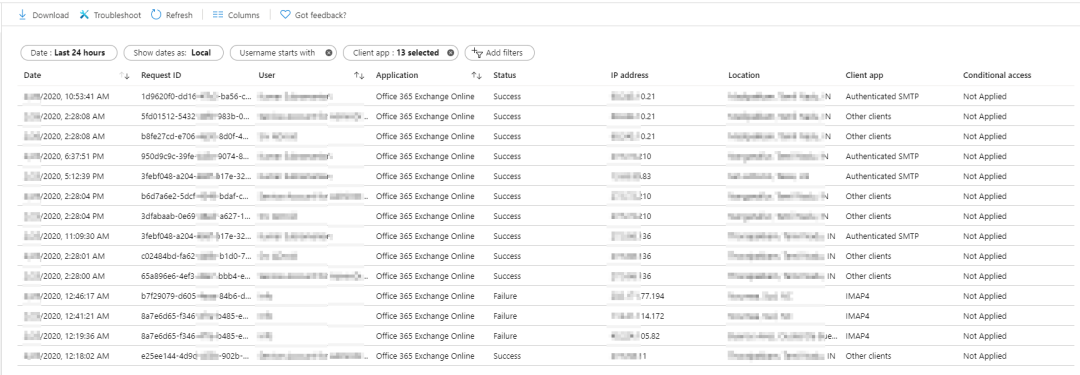Image resolution: width=1080 pixels, height=375 pixels.
Task: Click the Location column header
Action: (744, 75)
